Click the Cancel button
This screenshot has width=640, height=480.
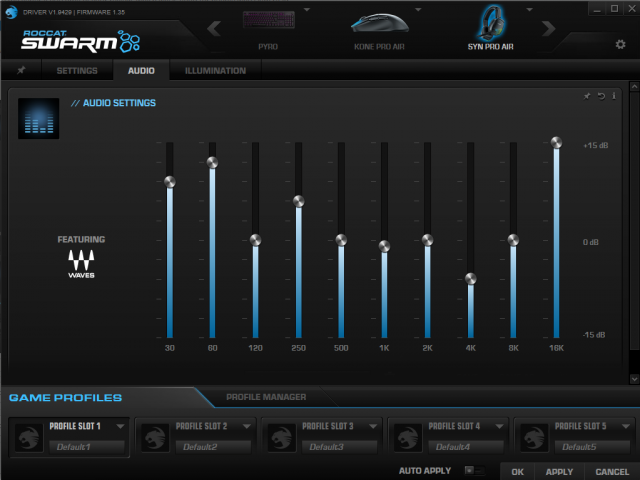[x=612, y=471]
